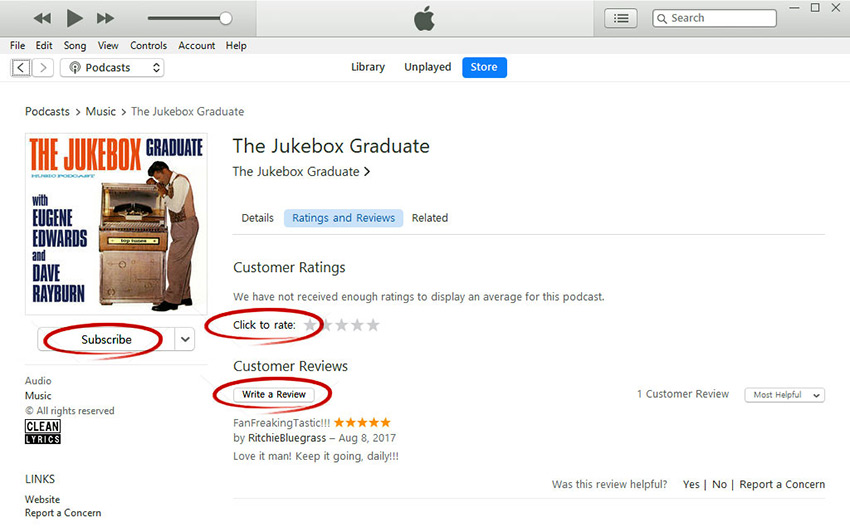Click the Play button in the transport controls
850x532 pixels.
tap(74, 18)
